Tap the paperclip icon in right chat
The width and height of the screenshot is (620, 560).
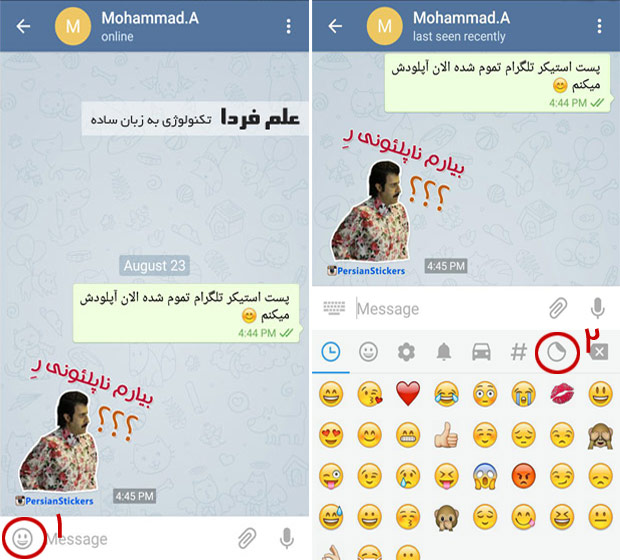pyautogui.click(x=558, y=308)
